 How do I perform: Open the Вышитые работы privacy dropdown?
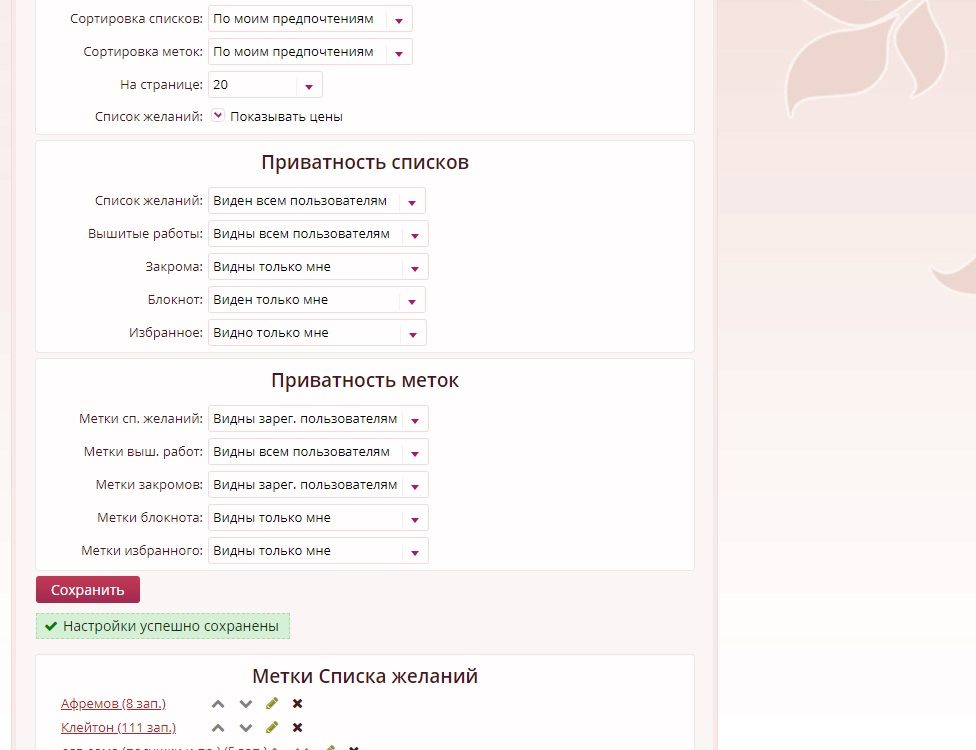coord(317,234)
